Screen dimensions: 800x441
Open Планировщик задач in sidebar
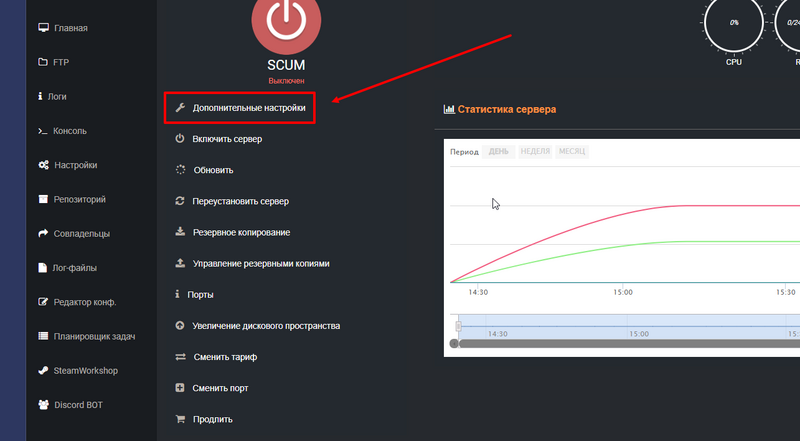tap(91, 336)
